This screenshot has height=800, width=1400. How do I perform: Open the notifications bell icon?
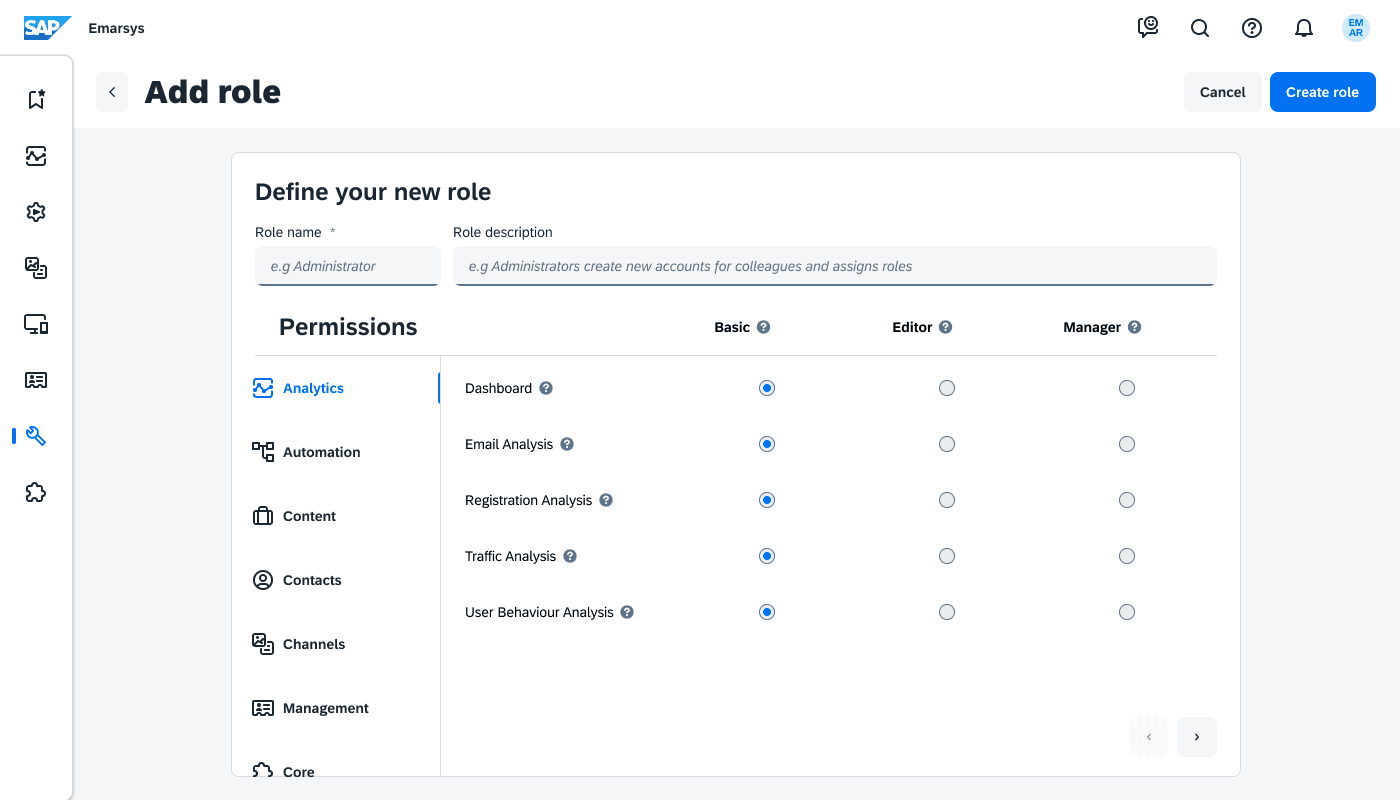(1304, 28)
